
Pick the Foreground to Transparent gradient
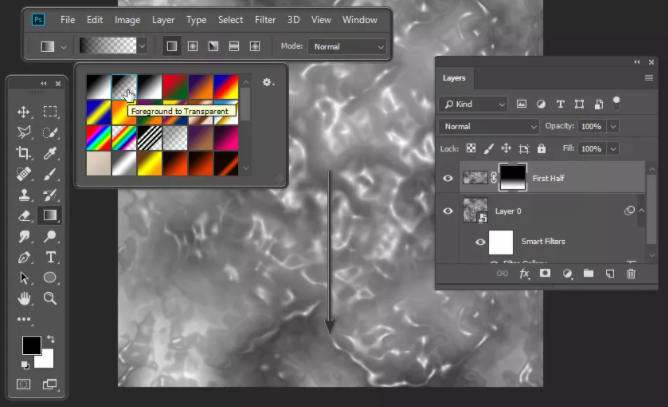[x=124, y=87]
